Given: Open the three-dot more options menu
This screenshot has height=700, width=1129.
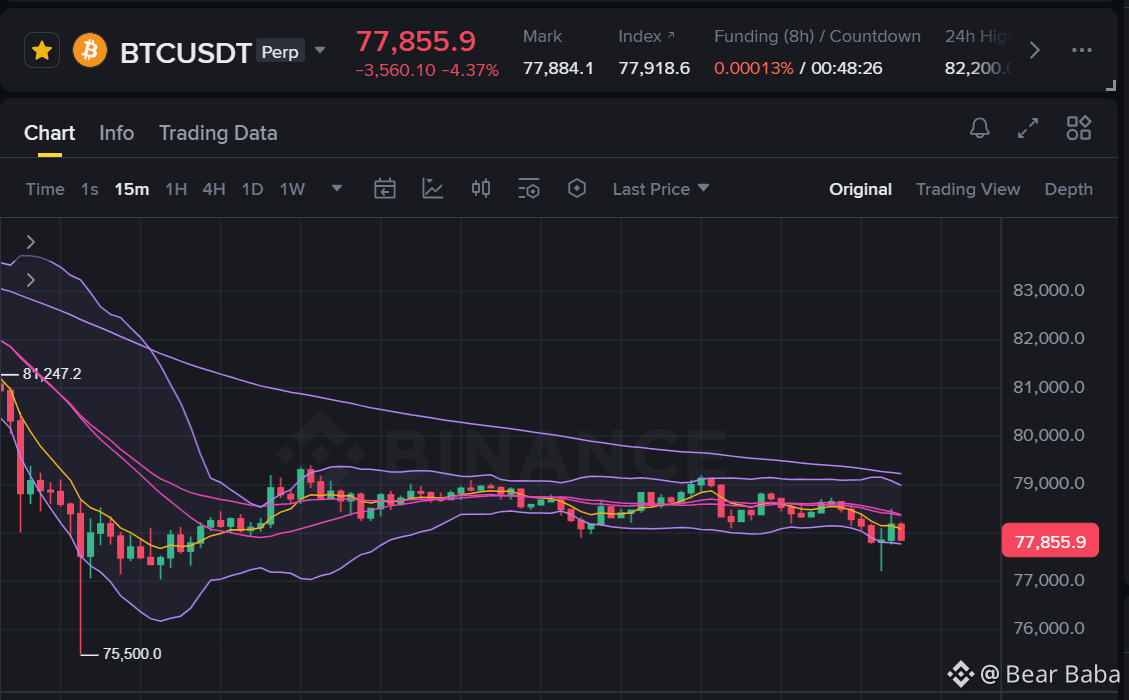Looking at the screenshot, I should tap(1081, 50).
